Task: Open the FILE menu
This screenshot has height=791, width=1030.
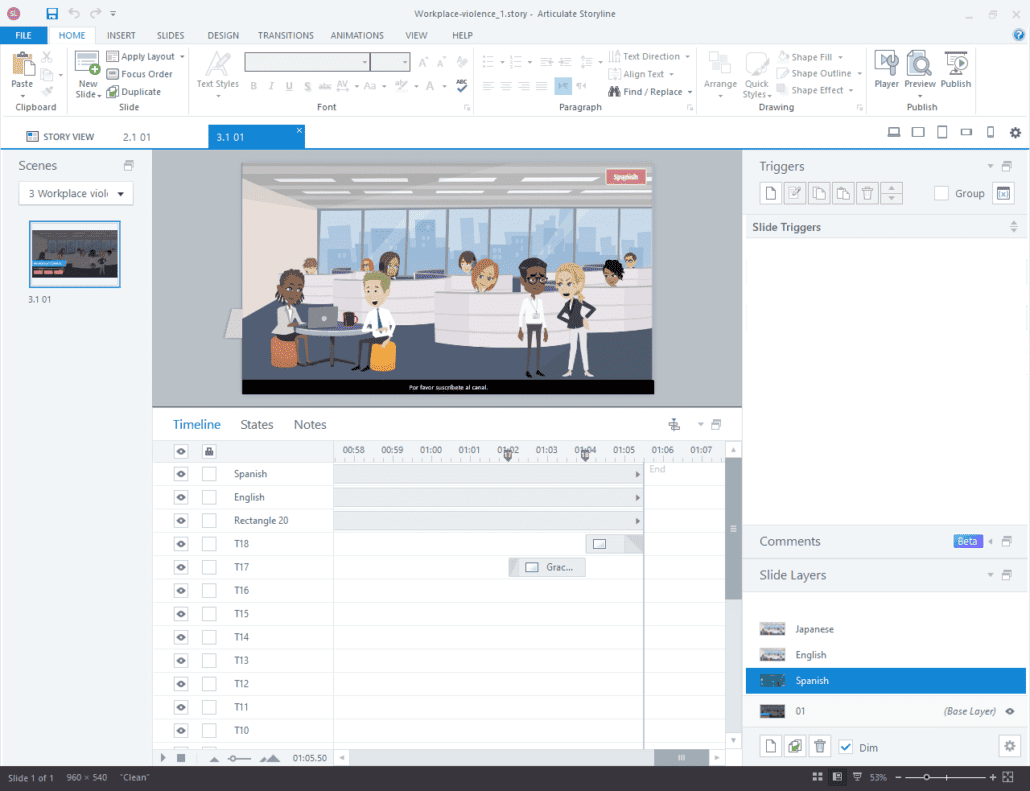Action: pyautogui.click(x=24, y=35)
